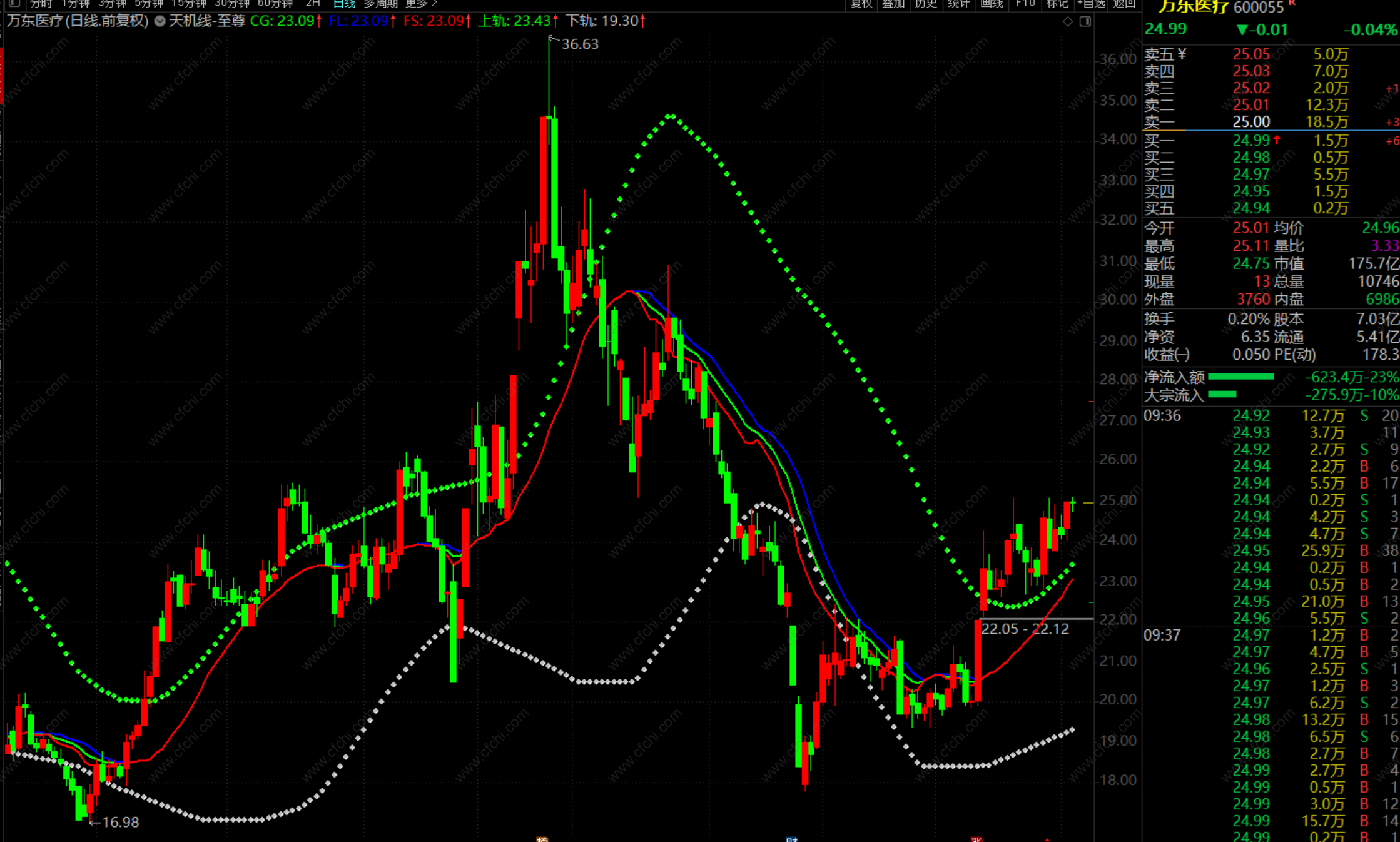Screen dimensions: 1400x842
Task: Open the 统计 statistics button
Action: click(958, 4)
